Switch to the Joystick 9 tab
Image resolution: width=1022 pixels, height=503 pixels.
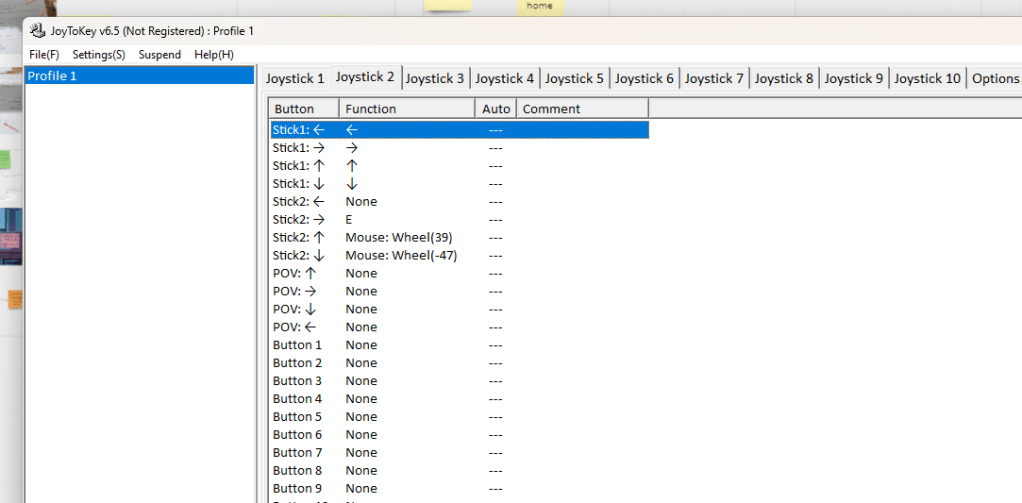pos(854,79)
